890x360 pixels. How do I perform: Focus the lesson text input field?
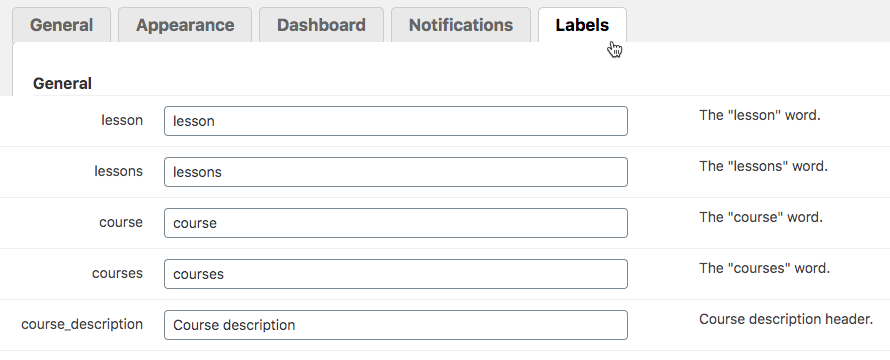396,121
